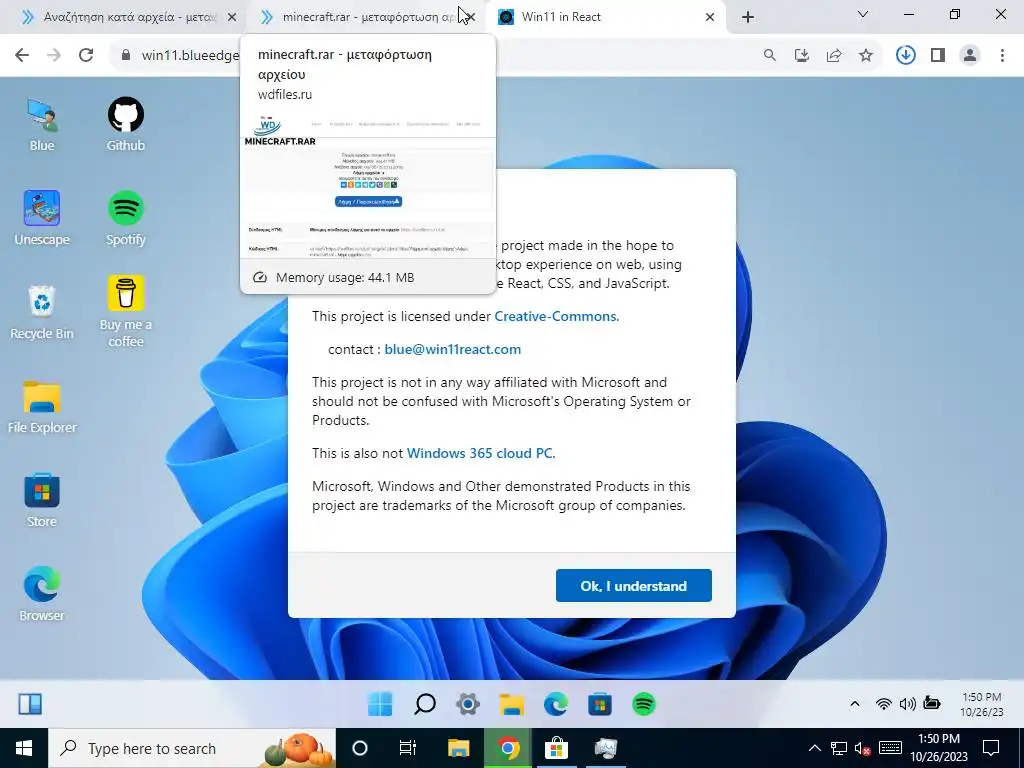Open Spotify in the Win11 React taskbar
The image size is (1024, 768).
coord(644,704)
